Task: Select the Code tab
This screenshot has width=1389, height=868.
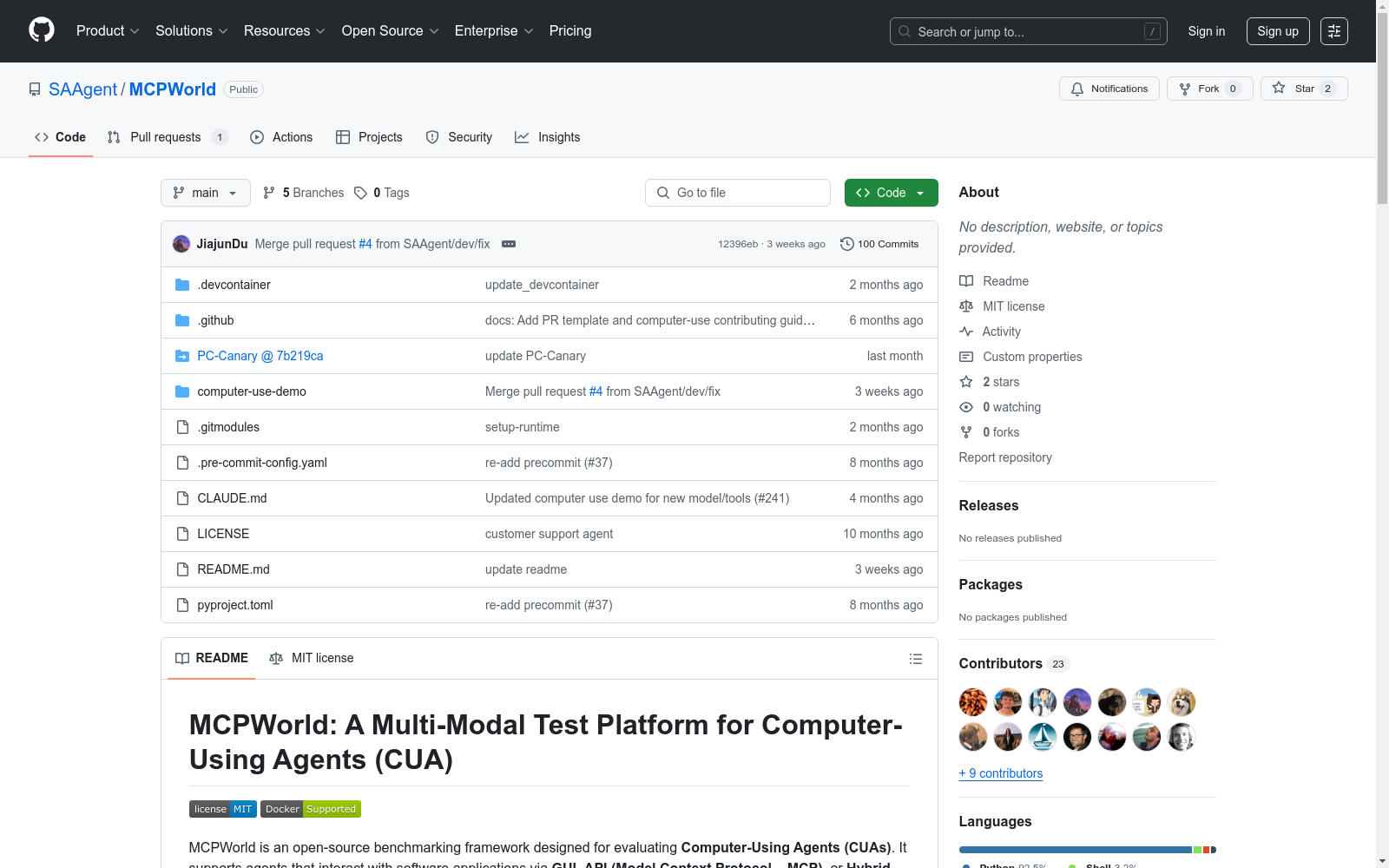Action: click(x=61, y=137)
